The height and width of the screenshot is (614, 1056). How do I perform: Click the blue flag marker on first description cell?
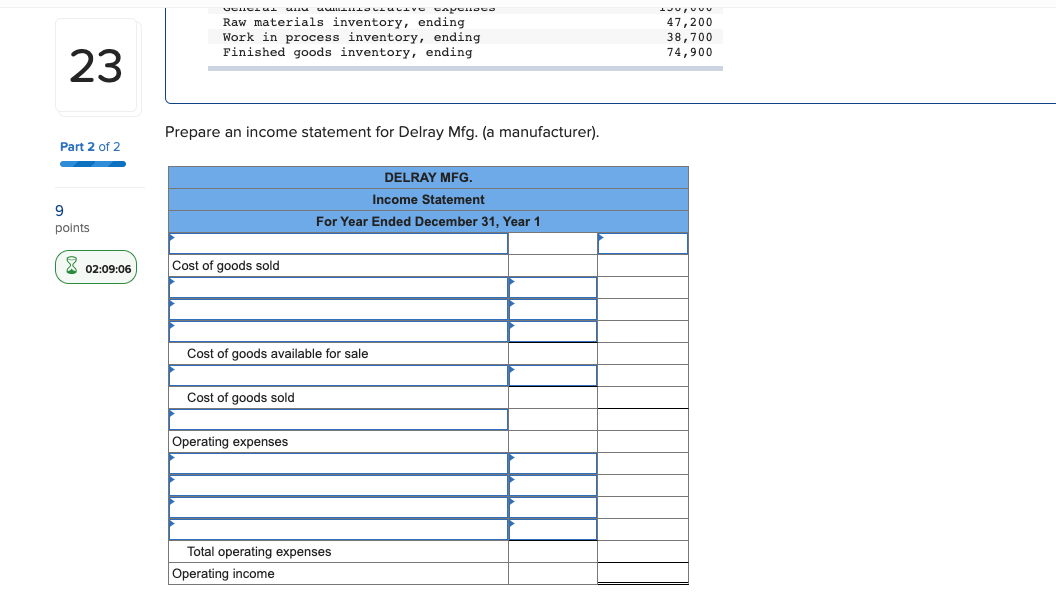click(x=172, y=236)
